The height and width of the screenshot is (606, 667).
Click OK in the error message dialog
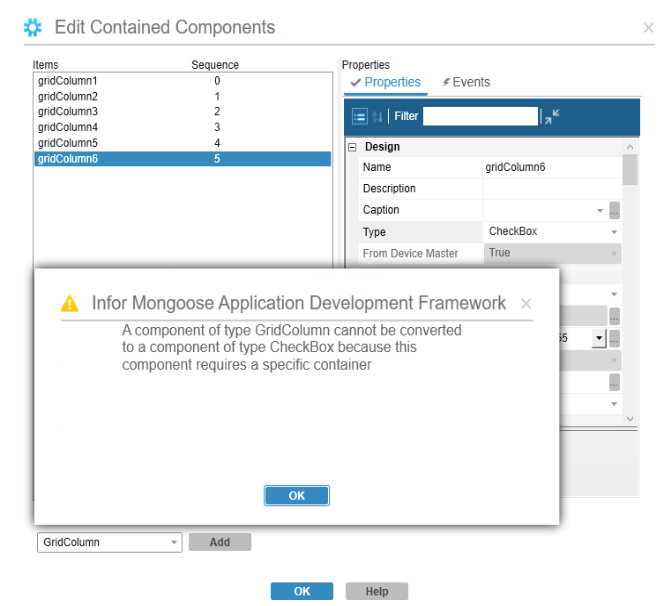coord(296,495)
